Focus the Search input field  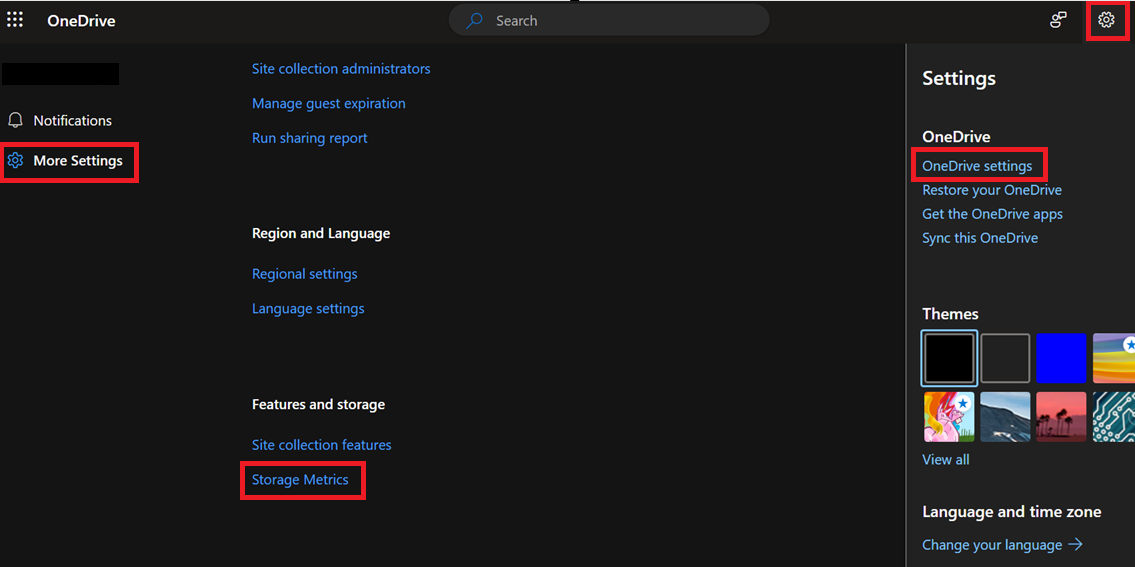(x=609, y=20)
